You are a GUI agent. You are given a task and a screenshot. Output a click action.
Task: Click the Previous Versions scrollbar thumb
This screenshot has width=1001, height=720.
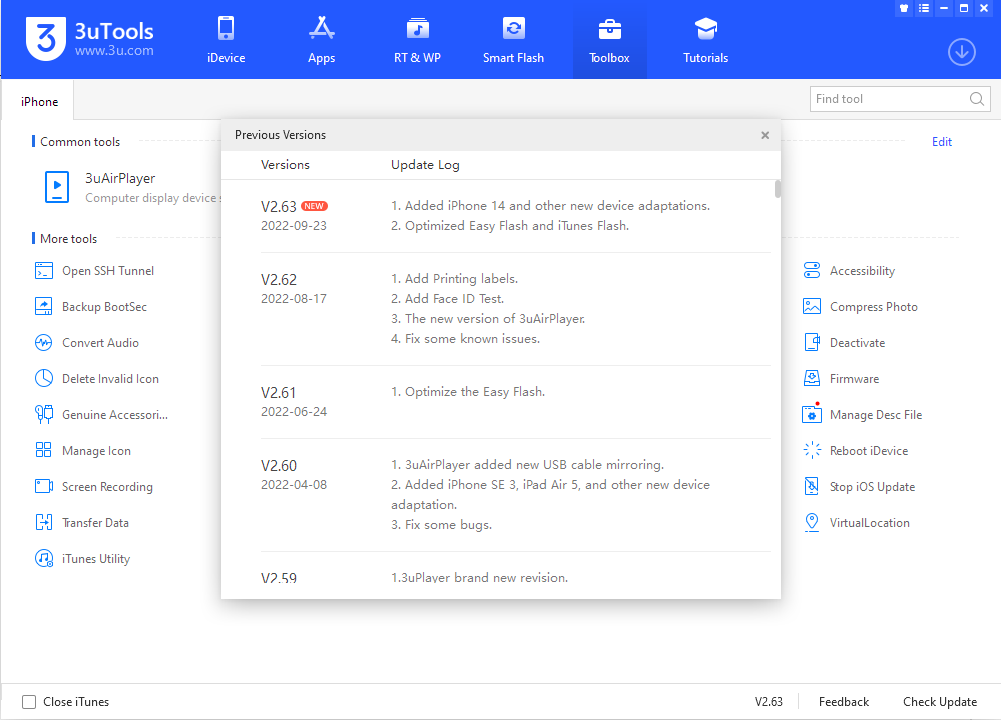(x=778, y=189)
